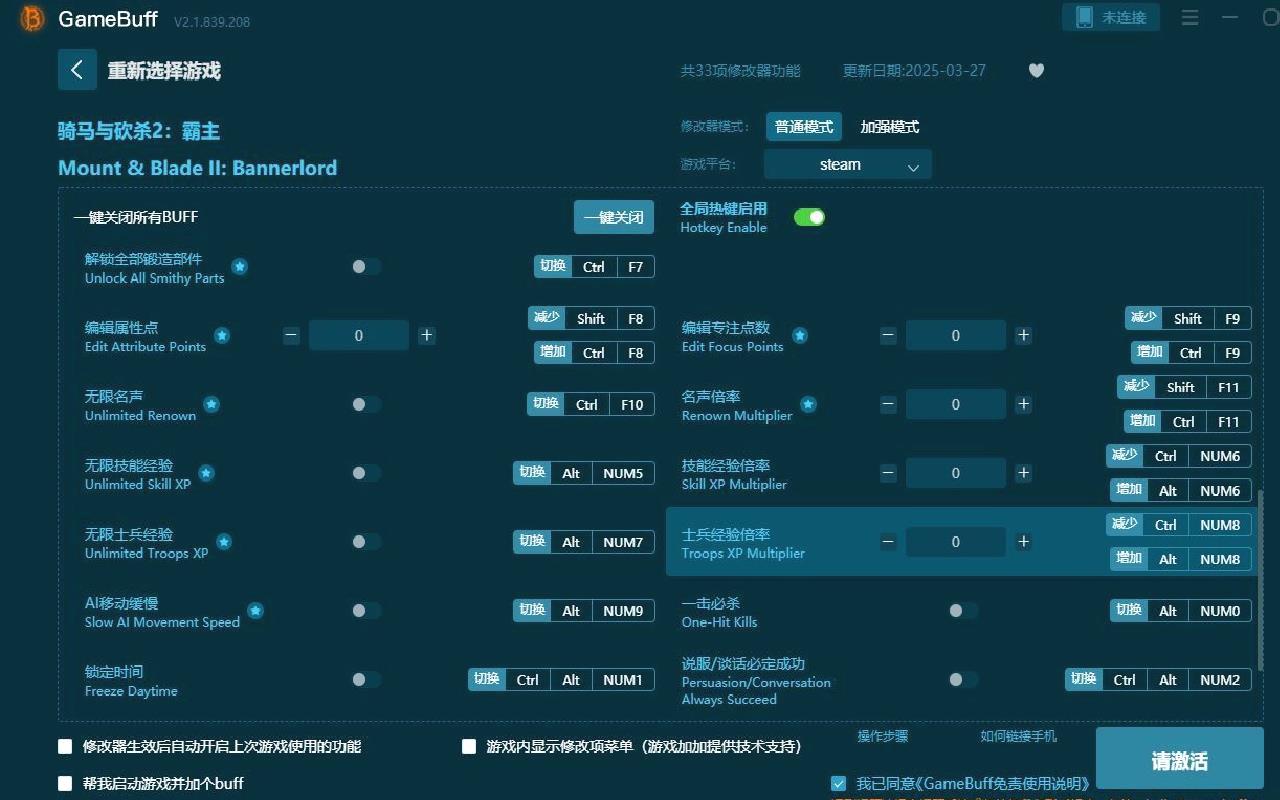Click Ctrl F10 hotkey for Unlimited Renown
The image size is (1280, 800).
pyautogui.click(x=591, y=404)
